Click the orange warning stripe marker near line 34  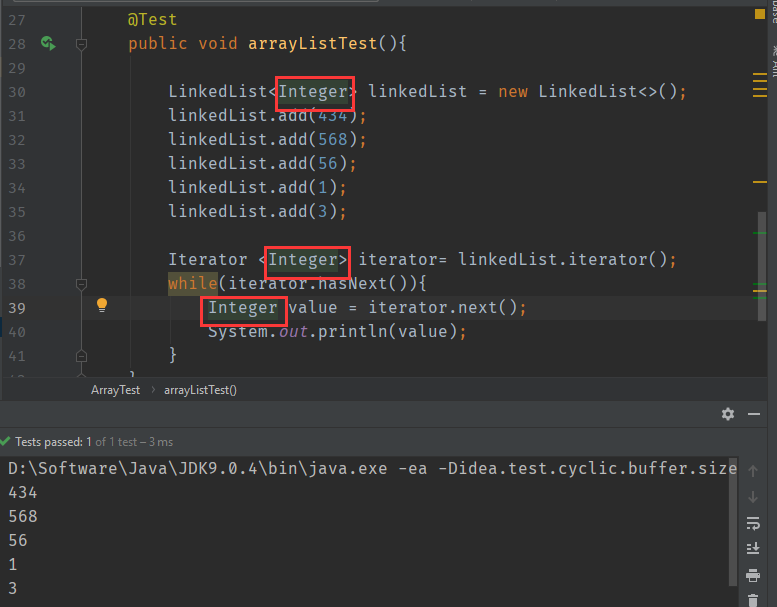coord(760,182)
